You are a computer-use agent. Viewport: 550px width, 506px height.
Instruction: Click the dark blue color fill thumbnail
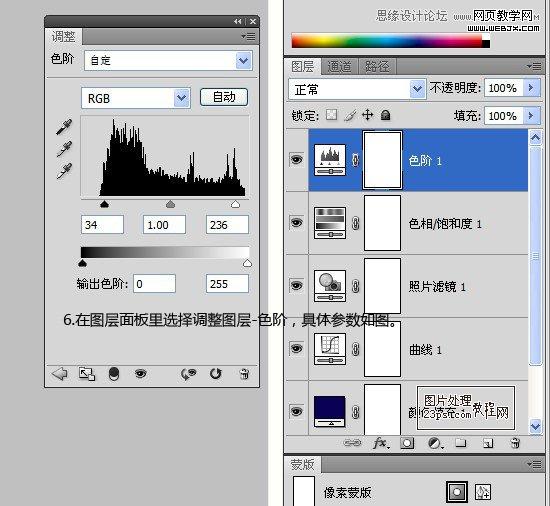tap(330, 411)
